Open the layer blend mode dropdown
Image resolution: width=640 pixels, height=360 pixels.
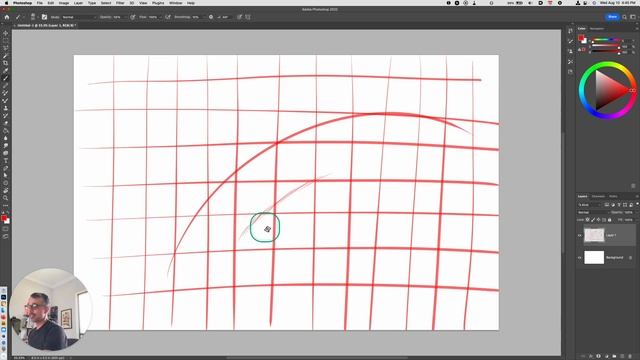tap(593, 212)
